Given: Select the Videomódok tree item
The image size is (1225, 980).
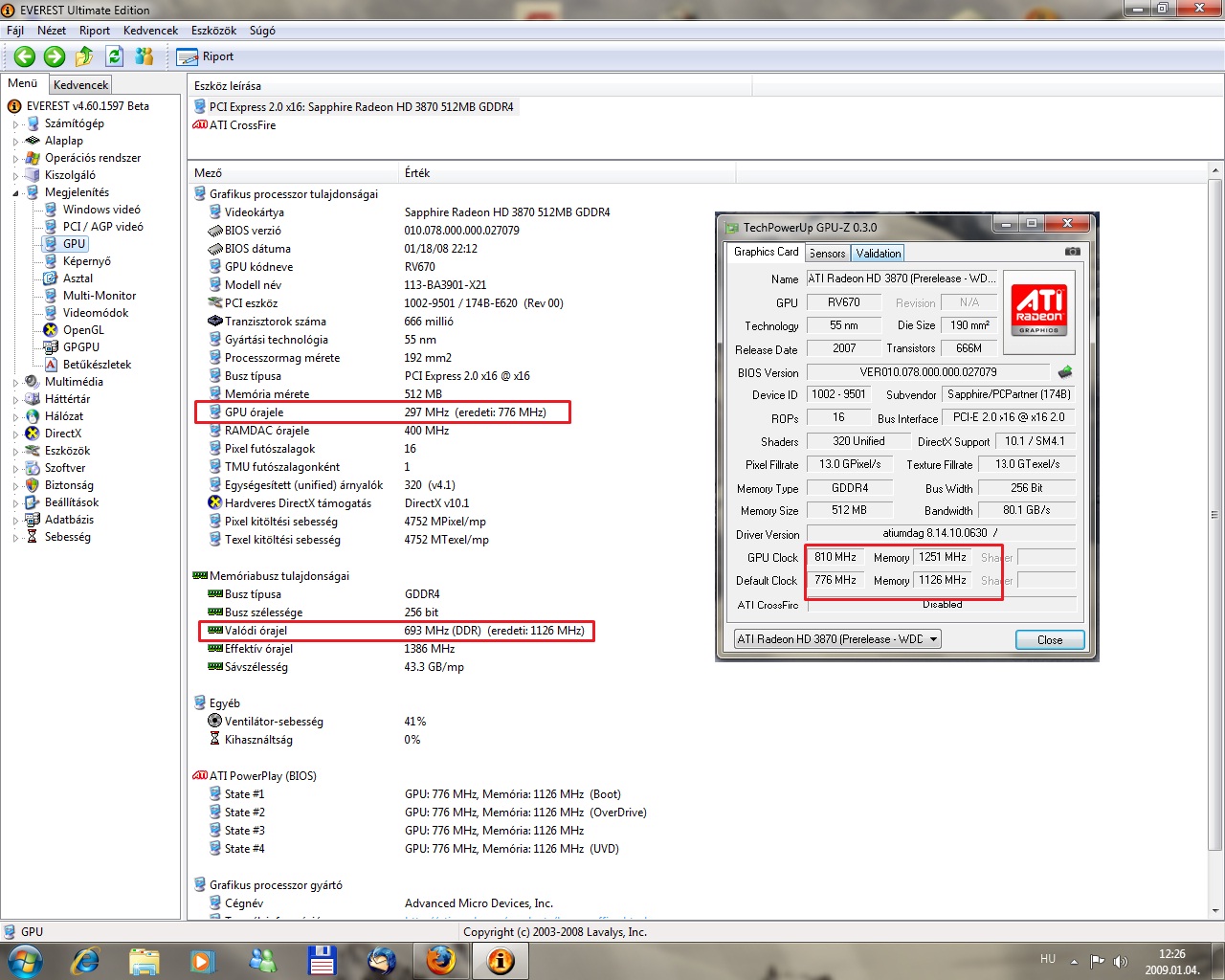Looking at the screenshot, I should tap(95, 313).
